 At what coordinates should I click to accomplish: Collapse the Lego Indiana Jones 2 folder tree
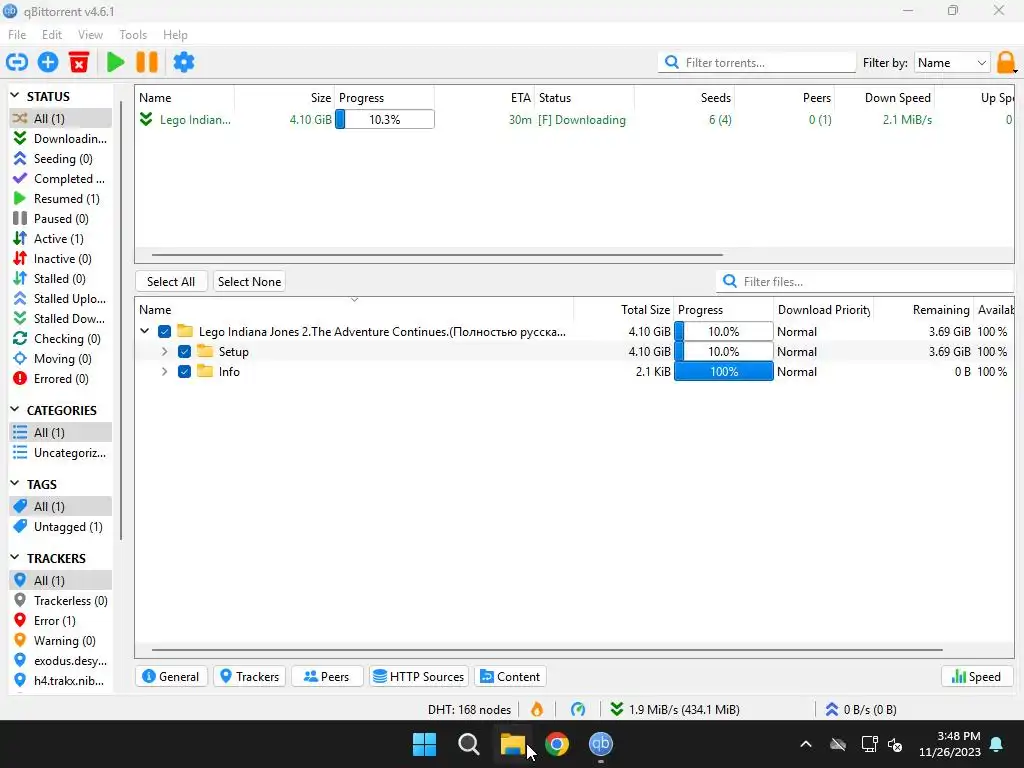[x=144, y=331]
